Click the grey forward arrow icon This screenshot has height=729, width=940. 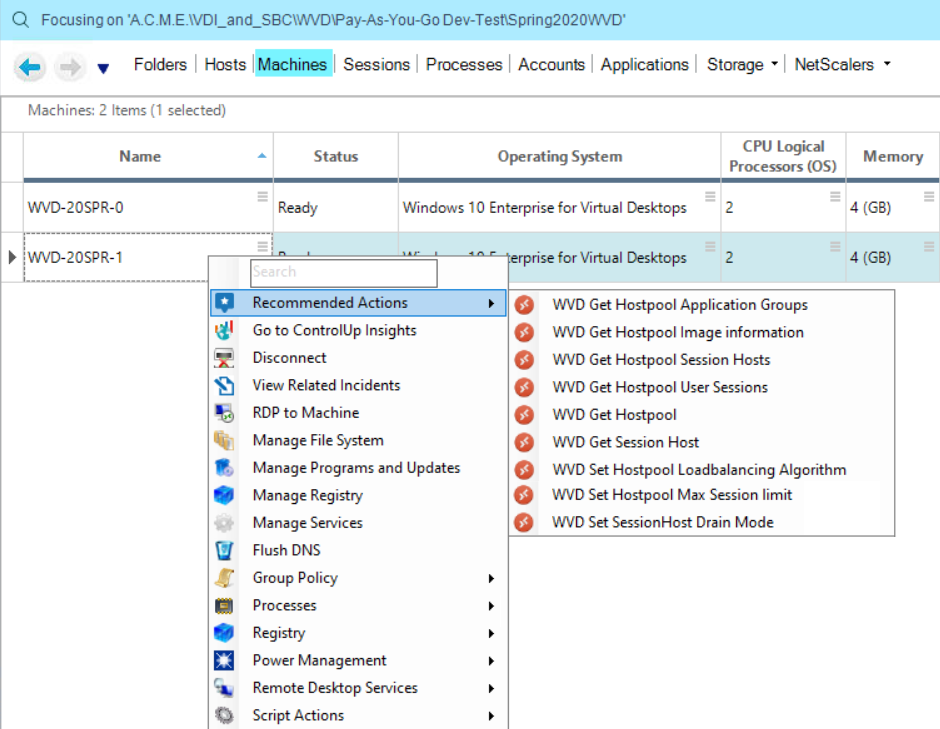pyautogui.click(x=70, y=67)
